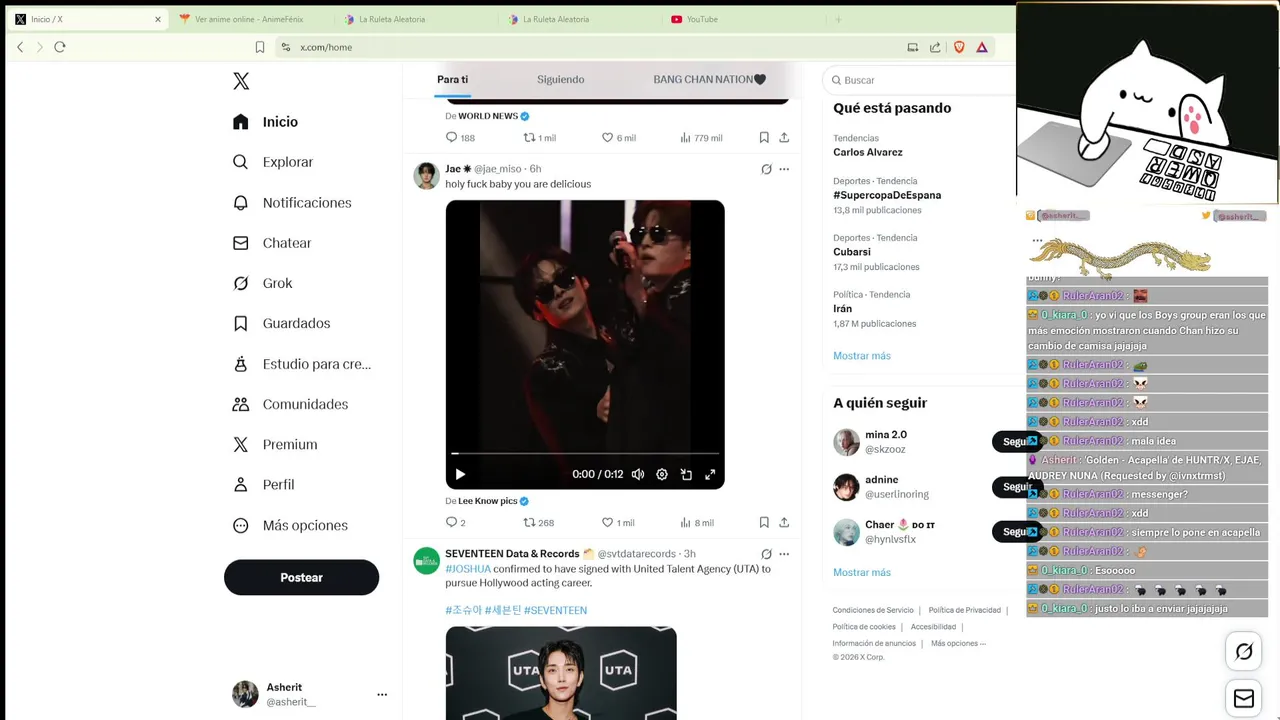This screenshot has height=720, width=1280.
Task: Repost Jac's post with 268 reposts
Action: click(539, 522)
